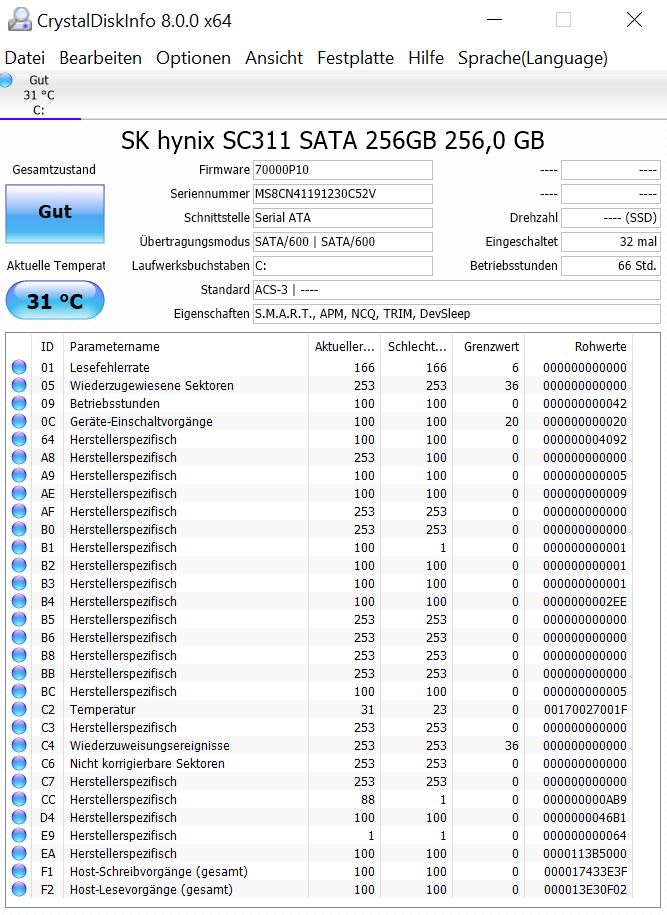Click the status orb in row ID BB
The image size is (667, 915).
[19, 673]
